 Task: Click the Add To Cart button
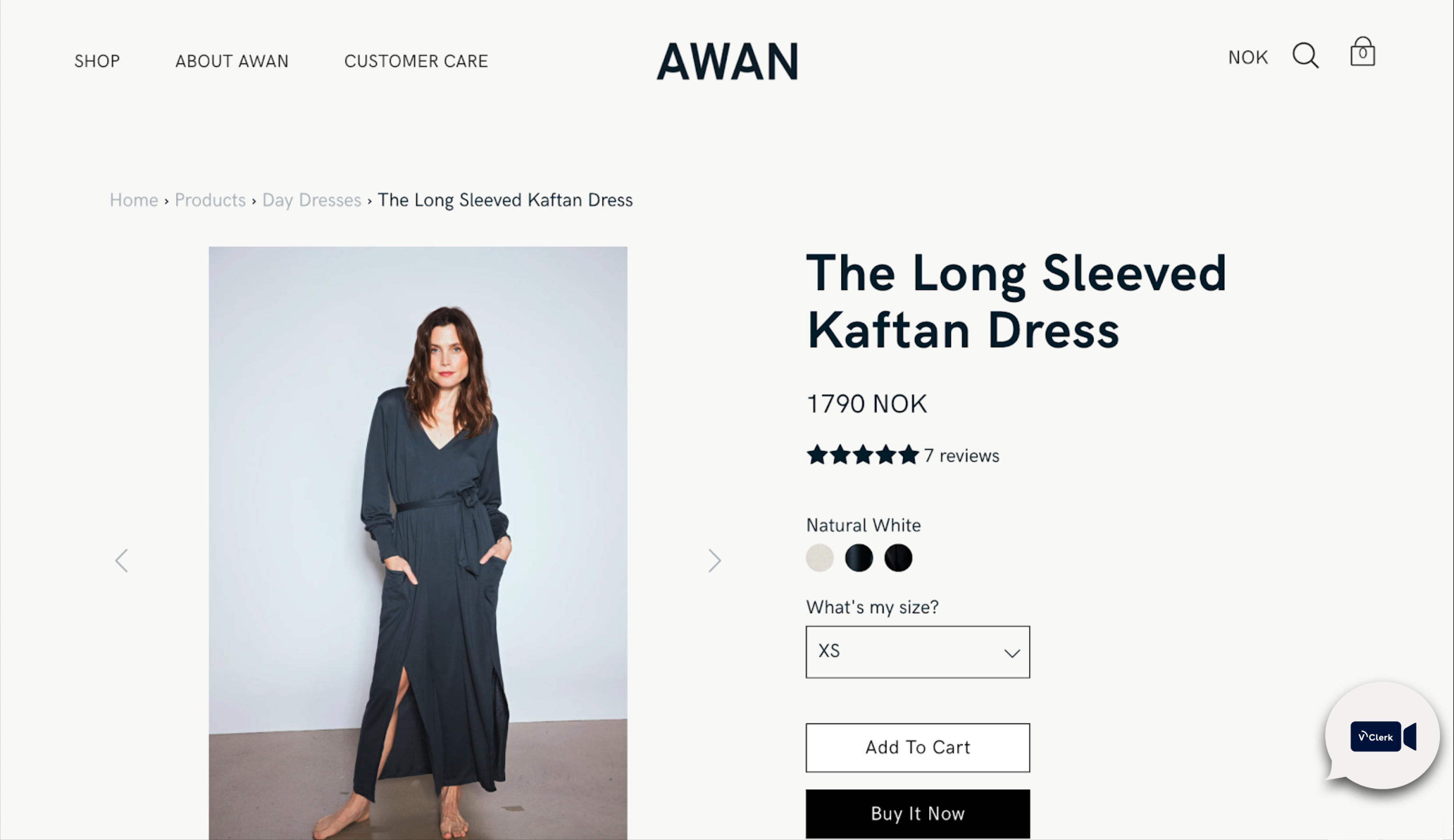pos(918,748)
